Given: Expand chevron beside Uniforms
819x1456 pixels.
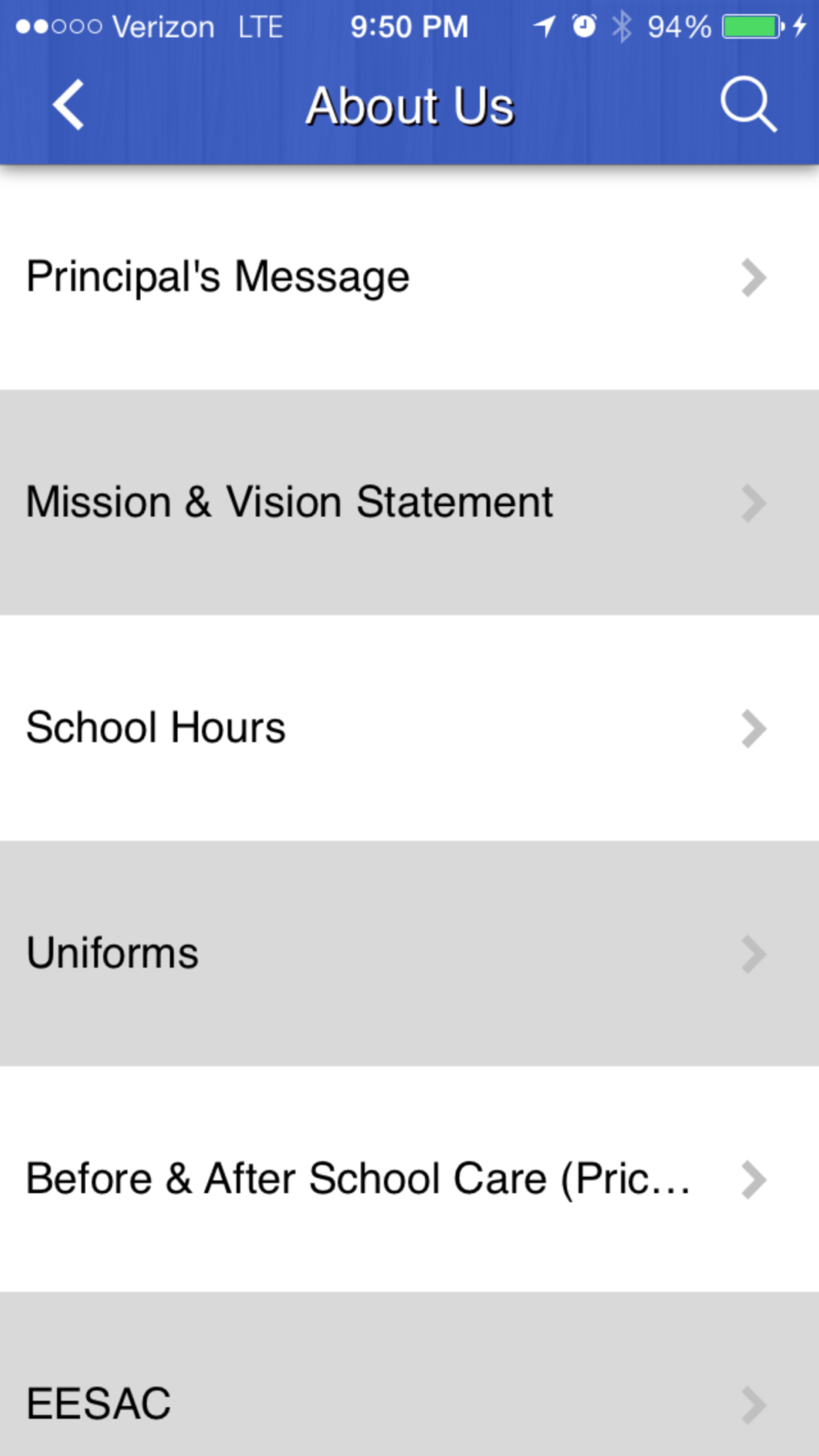Looking at the screenshot, I should pyautogui.click(x=753, y=954).
